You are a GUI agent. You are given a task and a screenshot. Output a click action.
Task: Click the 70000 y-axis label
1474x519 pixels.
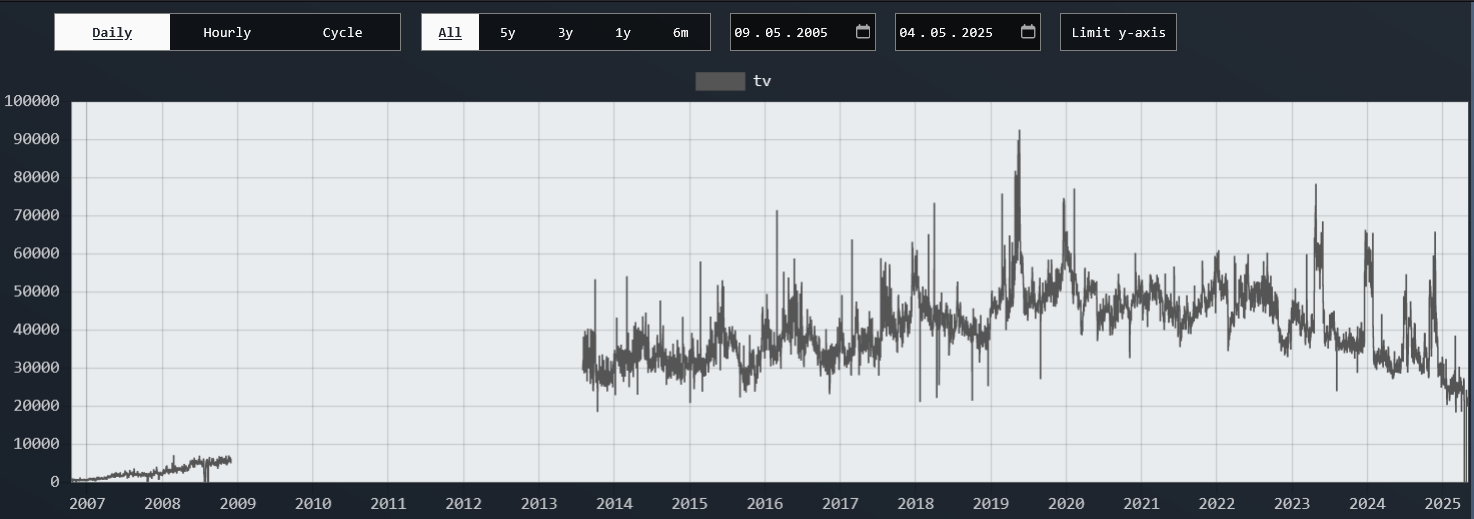pyautogui.click(x=36, y=215)
